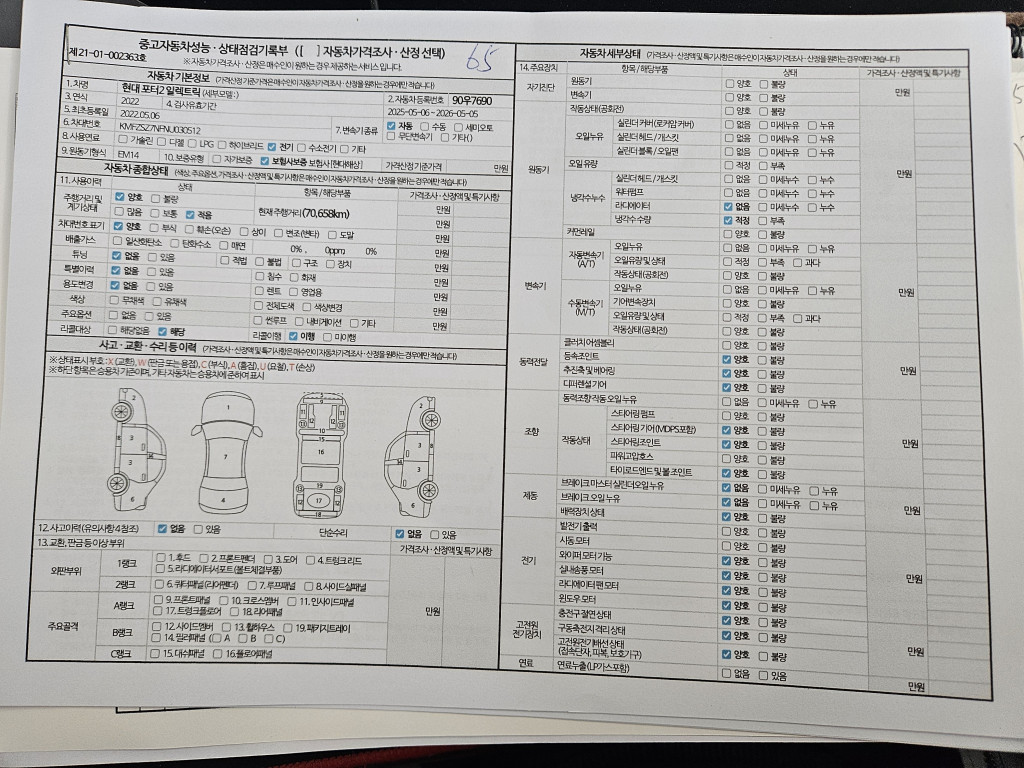Uncheck the 보험사보증 warranty checkbox

(x=264, y=160)
